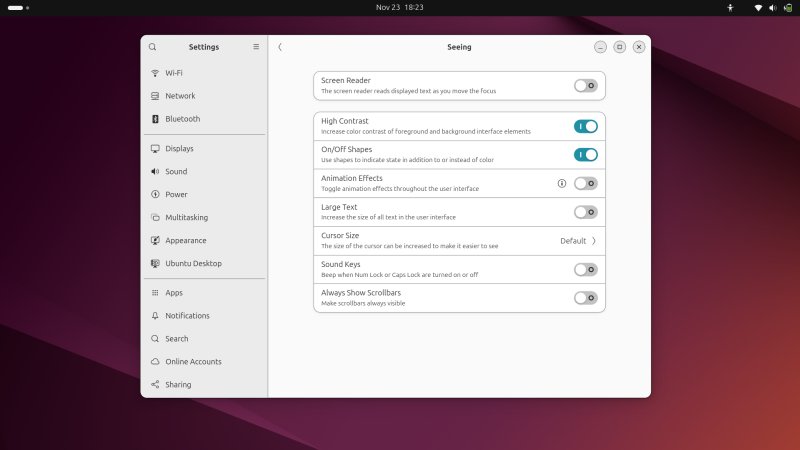Viewport: 800px width, 450px height.
Task: Show Animation Effects info icon details
Action: point(562,184)
